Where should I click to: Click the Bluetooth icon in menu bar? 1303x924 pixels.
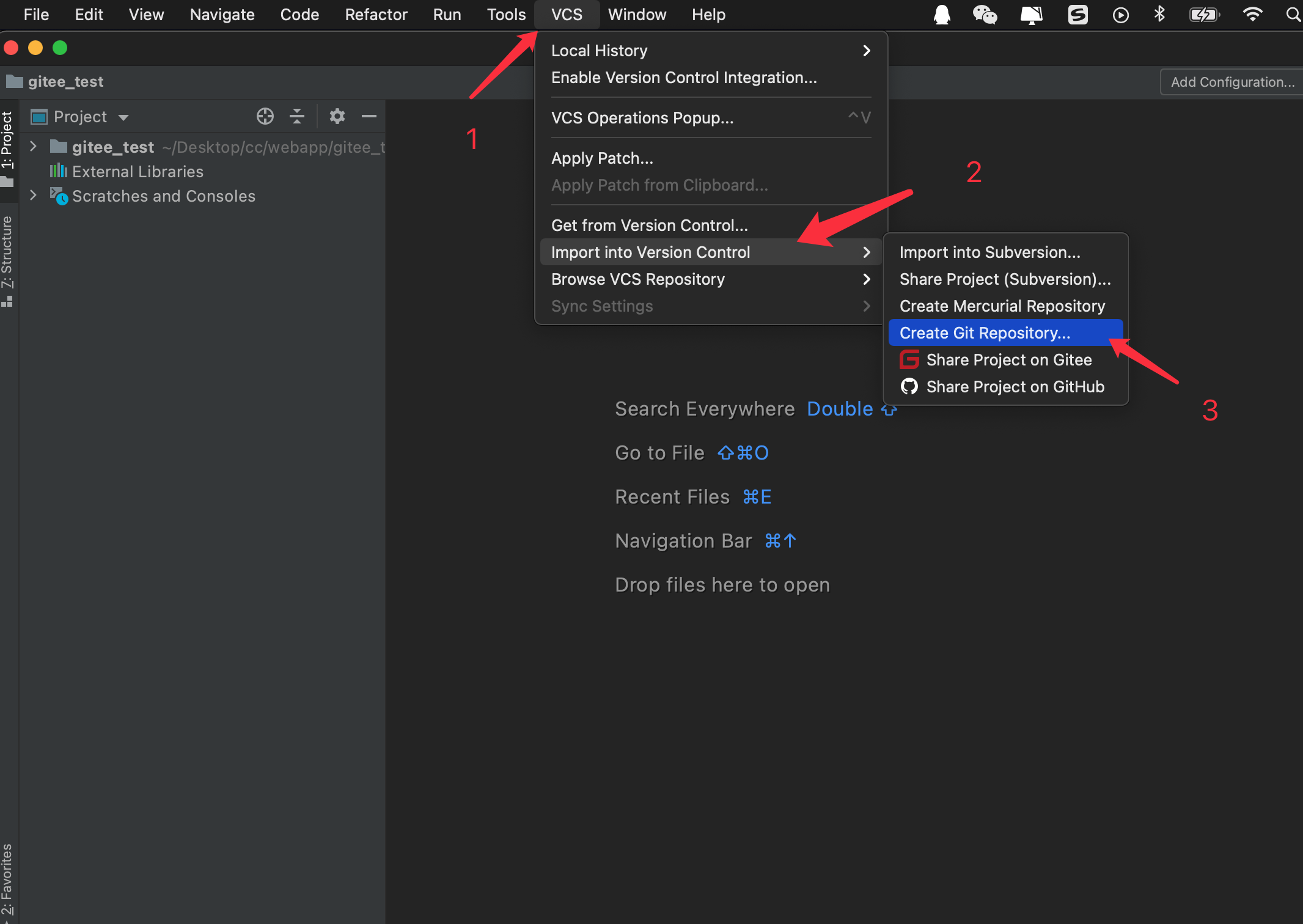point(1159,14)
